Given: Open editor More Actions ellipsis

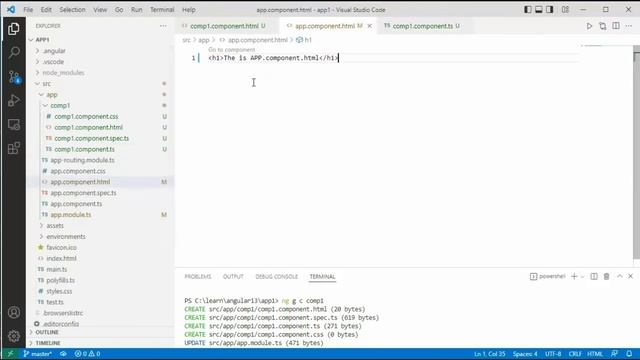Looking at the screenshot, I should coord(629,26).
